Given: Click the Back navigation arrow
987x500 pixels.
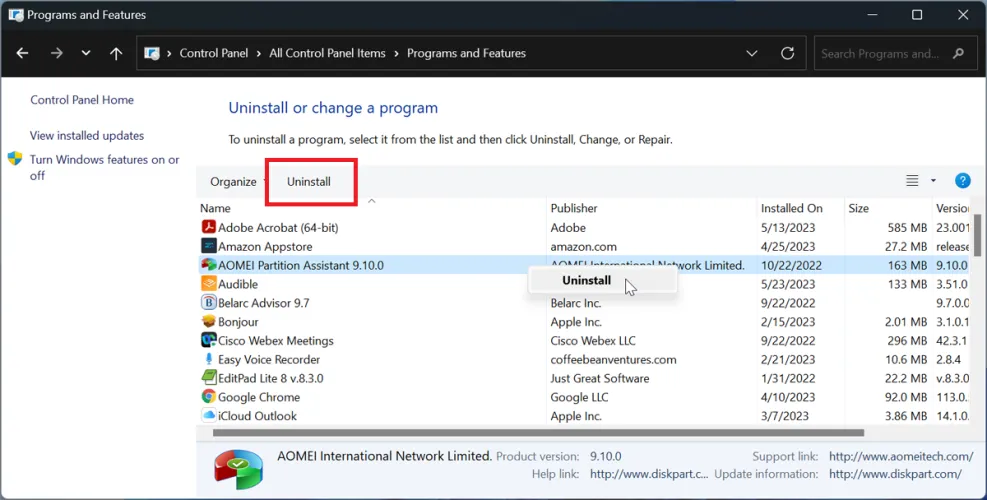Looking at the screenshot, I should 23,54.
